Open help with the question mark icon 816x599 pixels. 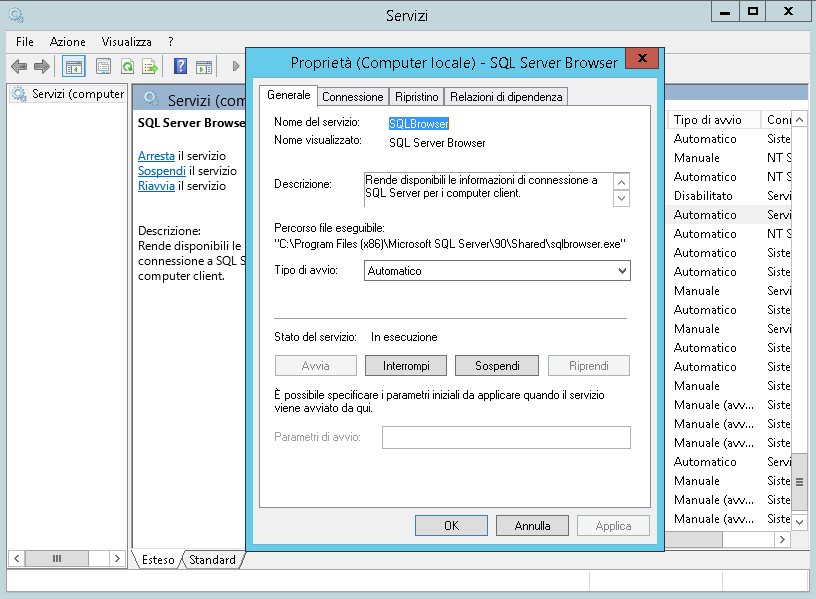coord(180,66)
